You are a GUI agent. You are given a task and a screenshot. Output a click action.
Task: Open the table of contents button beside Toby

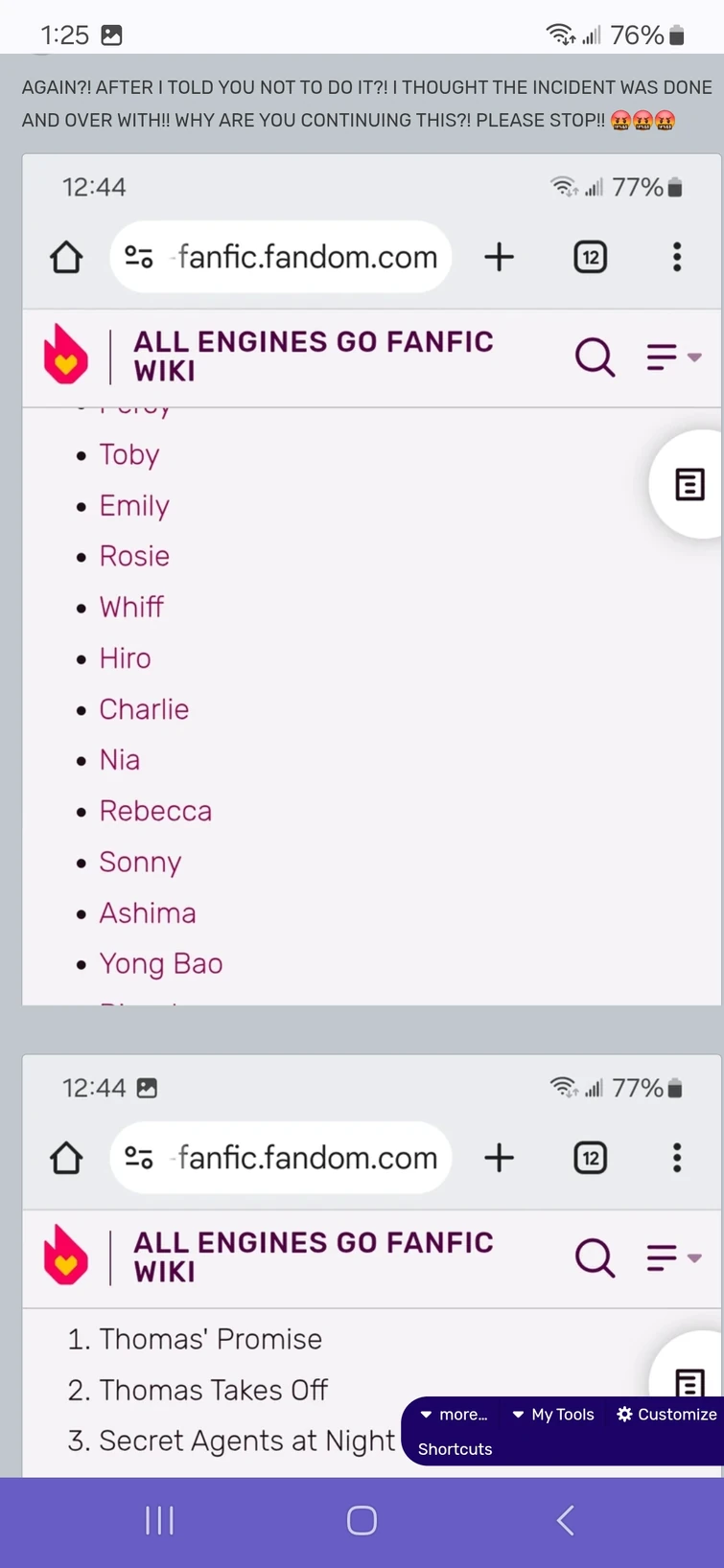click(689, 485)
